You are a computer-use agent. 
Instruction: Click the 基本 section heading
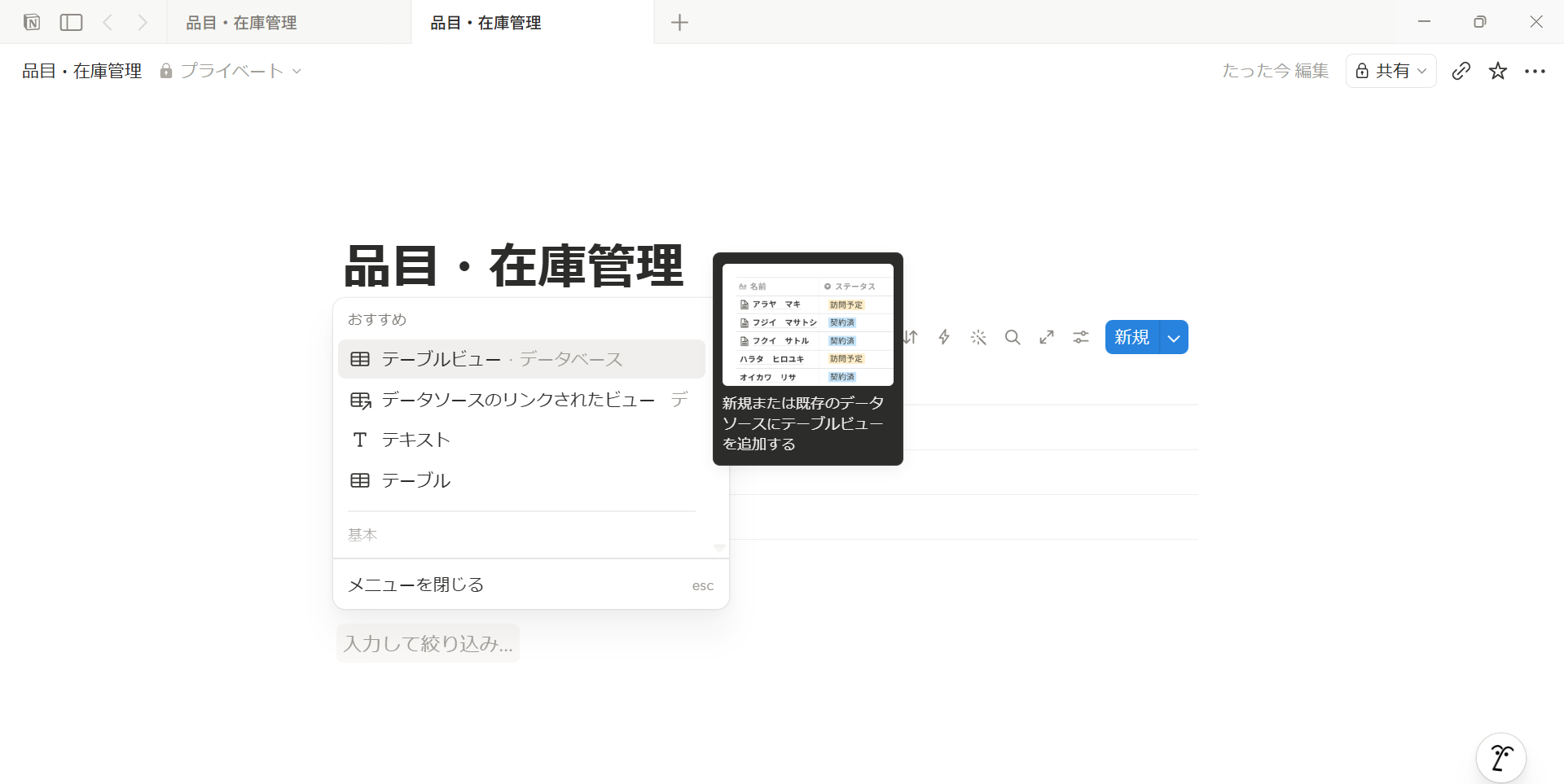pyautogui.click(x=362, y=535)
